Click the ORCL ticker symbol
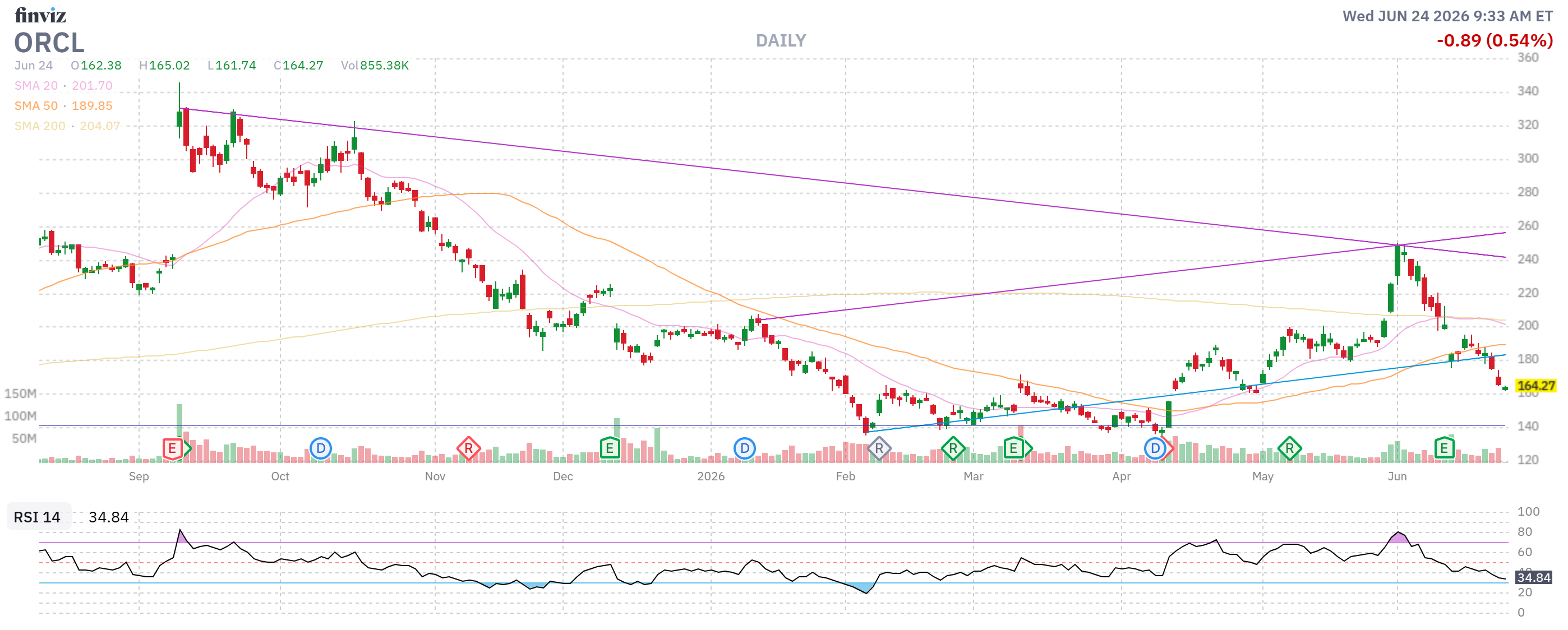The width and height of the screenshot is (1568, 630). pos(49,43)
